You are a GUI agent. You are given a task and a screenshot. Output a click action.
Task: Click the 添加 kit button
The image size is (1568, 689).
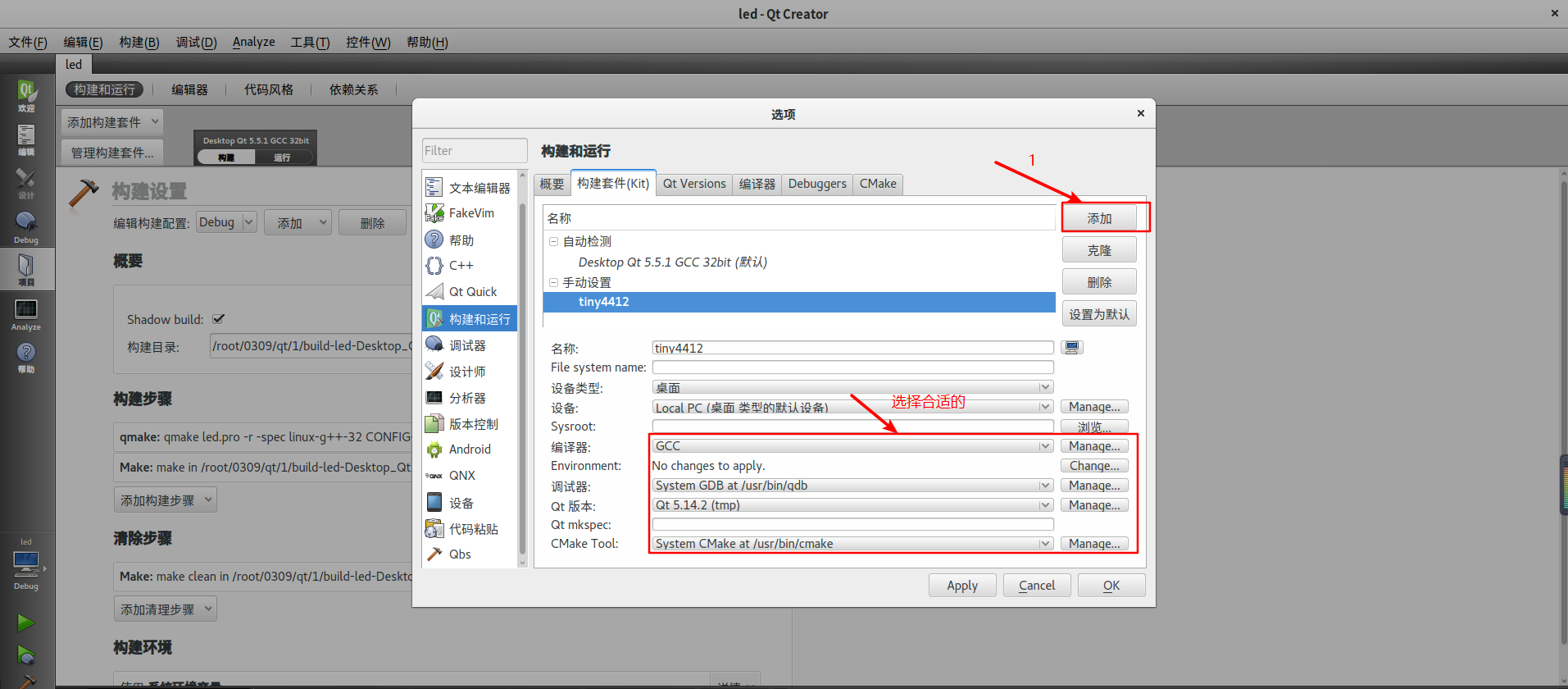click(x=1099, y=218)
